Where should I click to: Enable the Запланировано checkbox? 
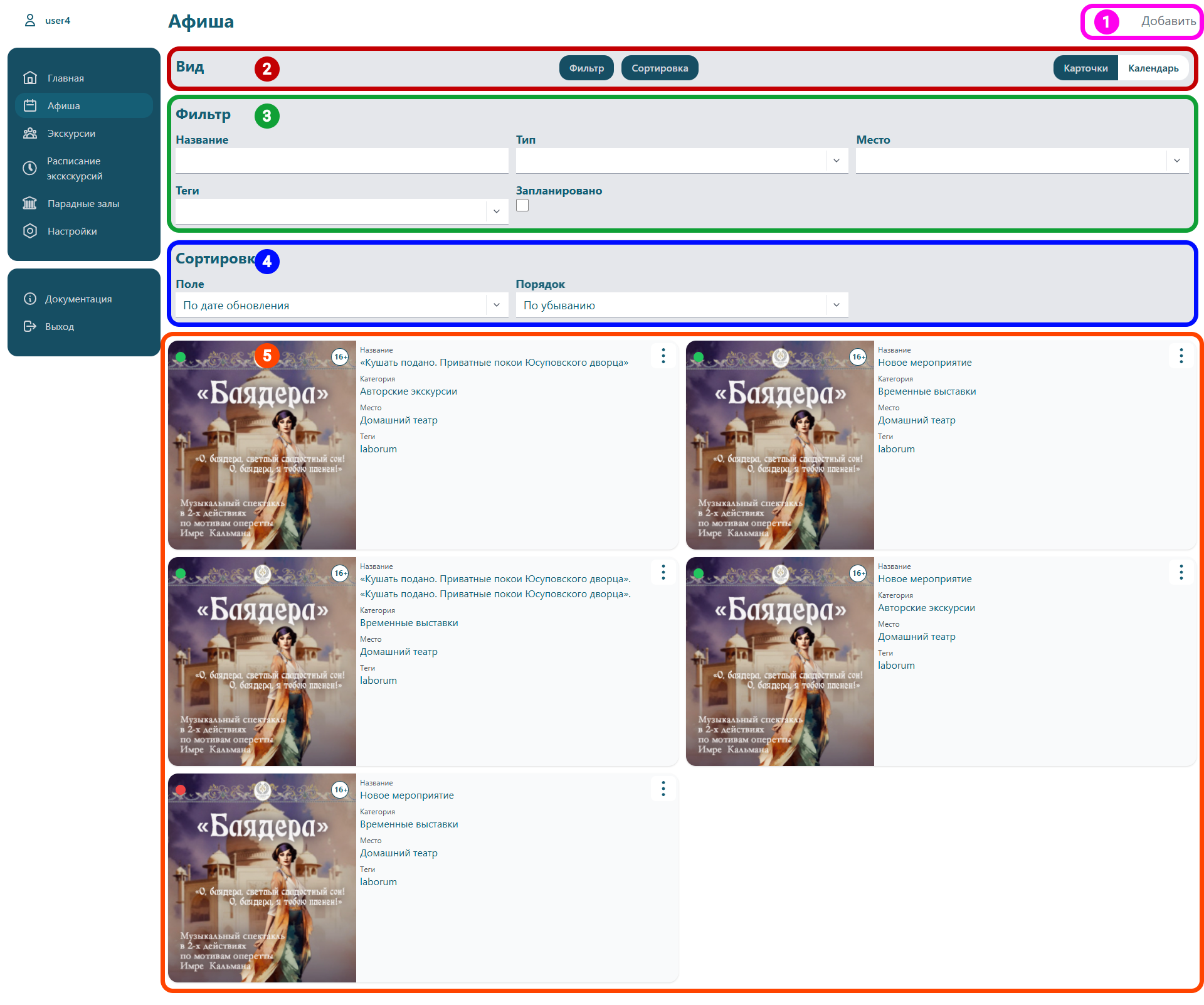pos(522,205)
